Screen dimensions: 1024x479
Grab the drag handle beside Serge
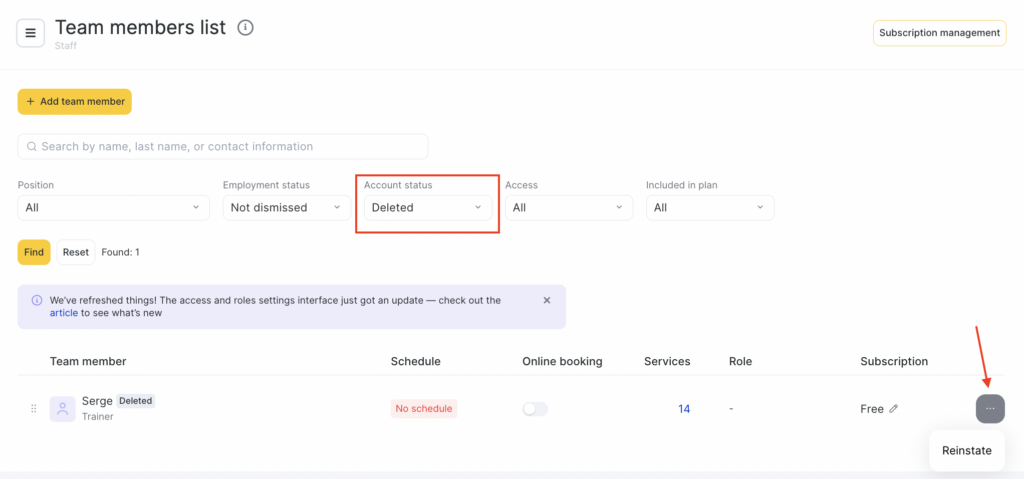33,409
